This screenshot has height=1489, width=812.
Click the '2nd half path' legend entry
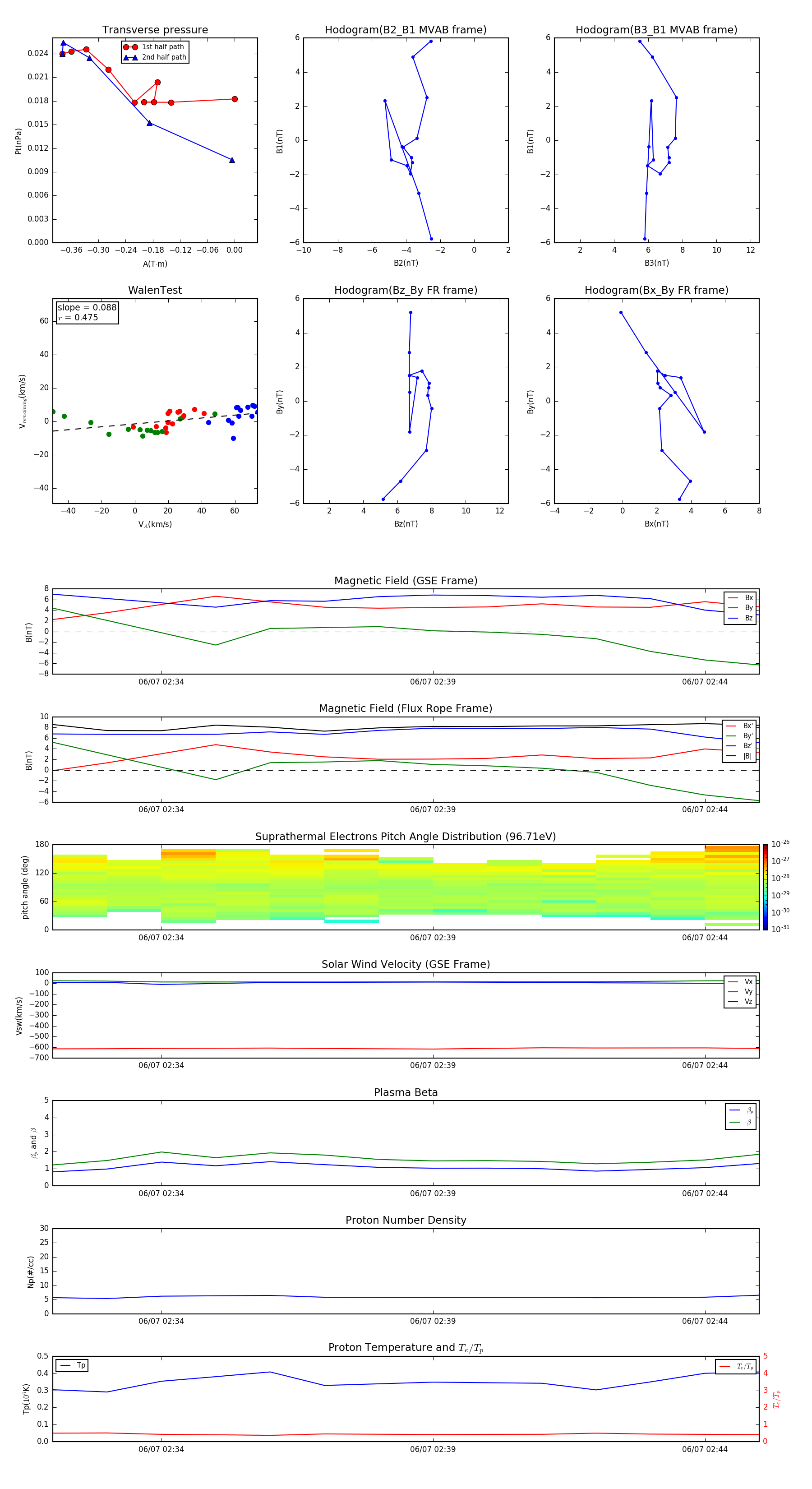point(155,57)
